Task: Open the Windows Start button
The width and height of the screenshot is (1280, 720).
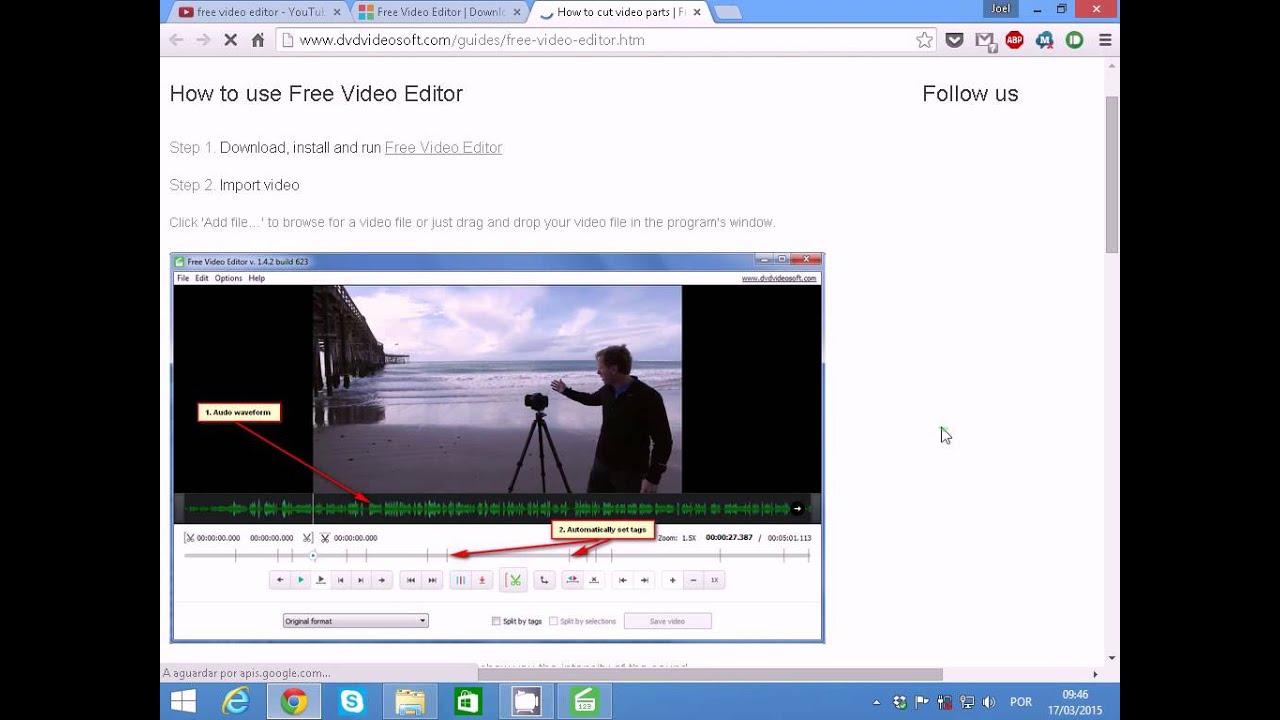Action: (x=183, y=702)
